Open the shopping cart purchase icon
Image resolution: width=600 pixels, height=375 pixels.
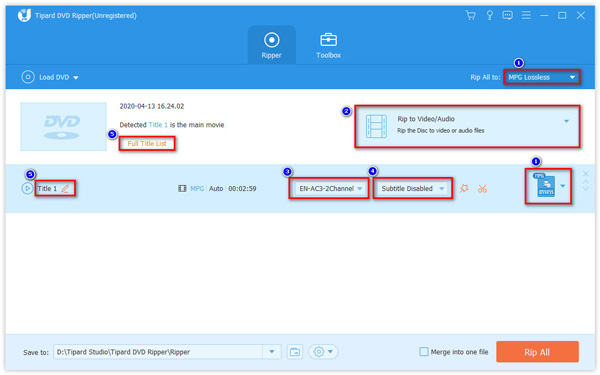coord(470,15)
